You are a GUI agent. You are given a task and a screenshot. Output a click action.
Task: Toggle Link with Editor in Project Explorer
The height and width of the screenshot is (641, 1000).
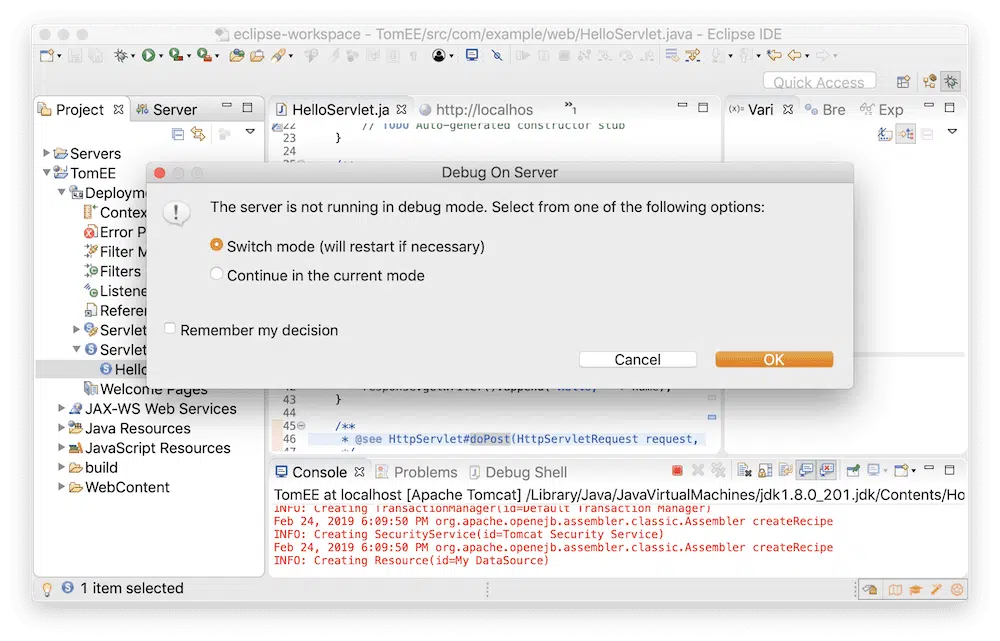(x=198, y=133)
